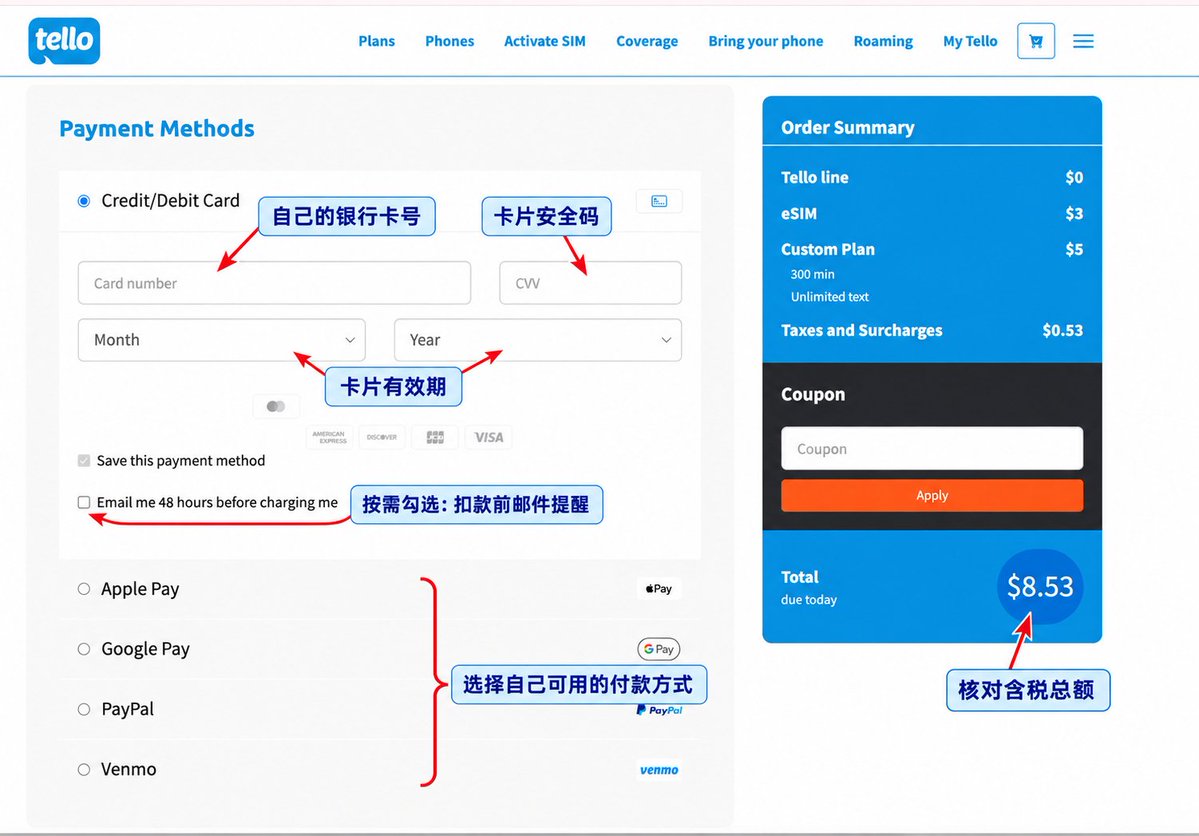Click the Apple Pay logo badge
The image size is (1199, 836).
pyautogui.click(x=659, y=589)
